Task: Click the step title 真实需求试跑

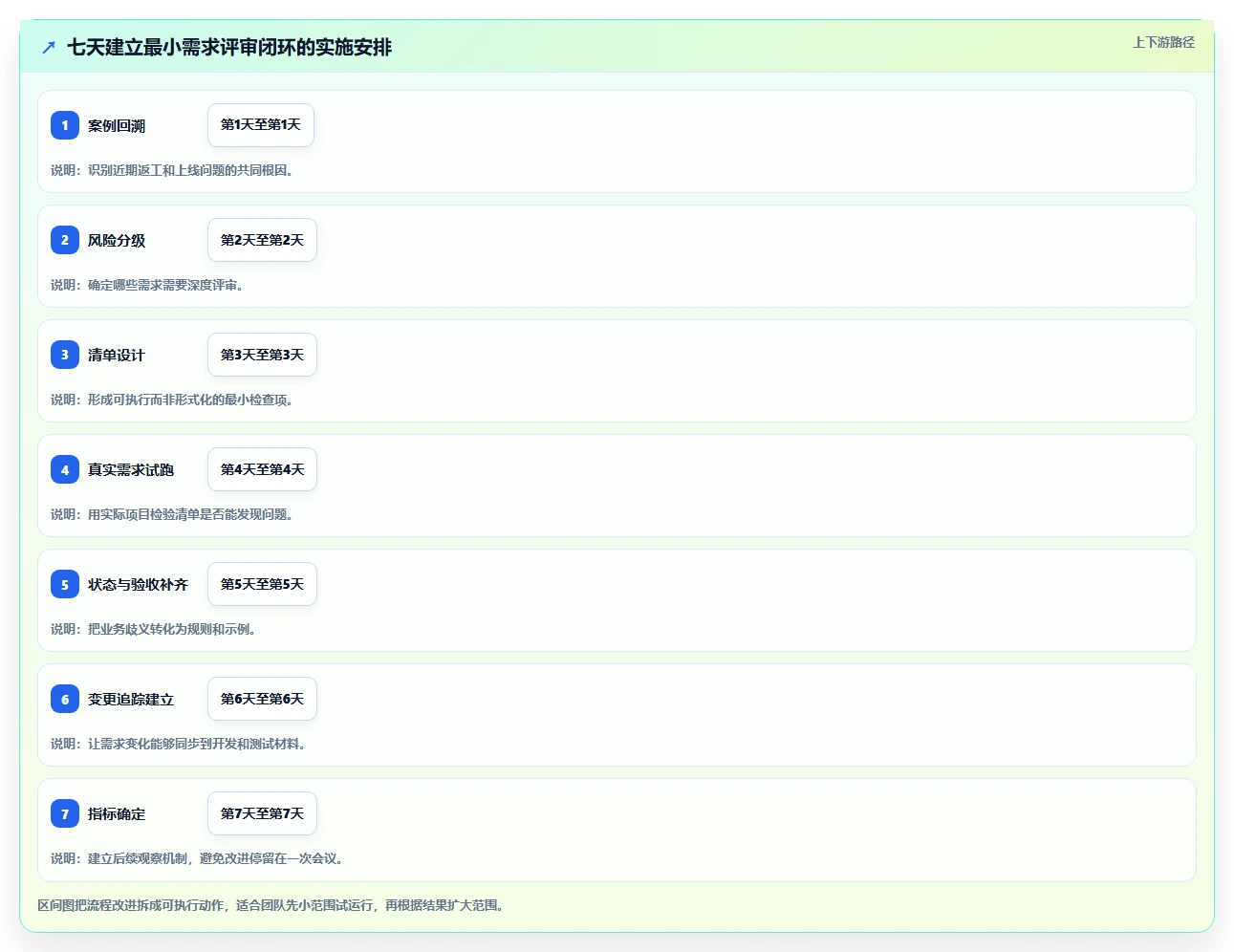Action: 131,469
